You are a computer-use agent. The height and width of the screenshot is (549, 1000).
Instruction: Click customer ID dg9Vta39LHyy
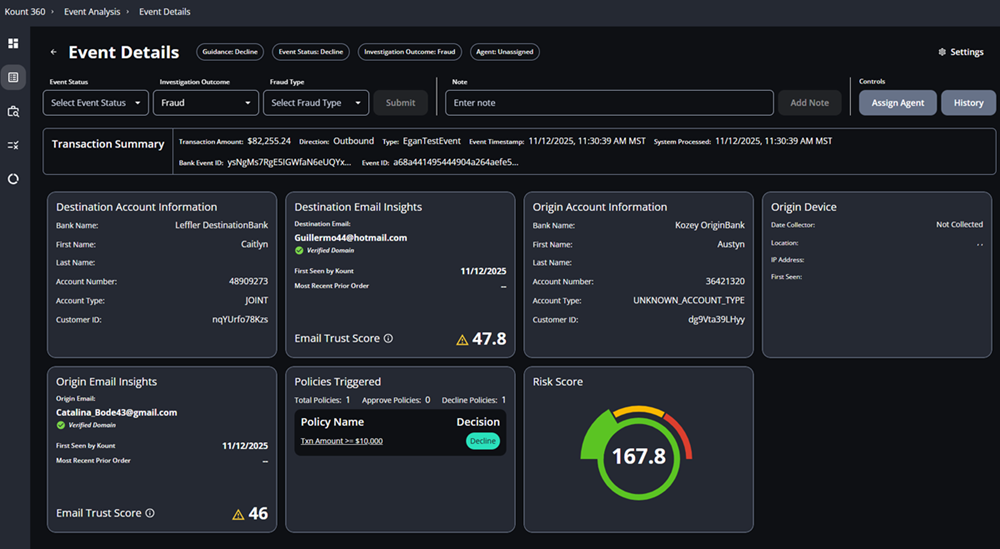(716, 319)
